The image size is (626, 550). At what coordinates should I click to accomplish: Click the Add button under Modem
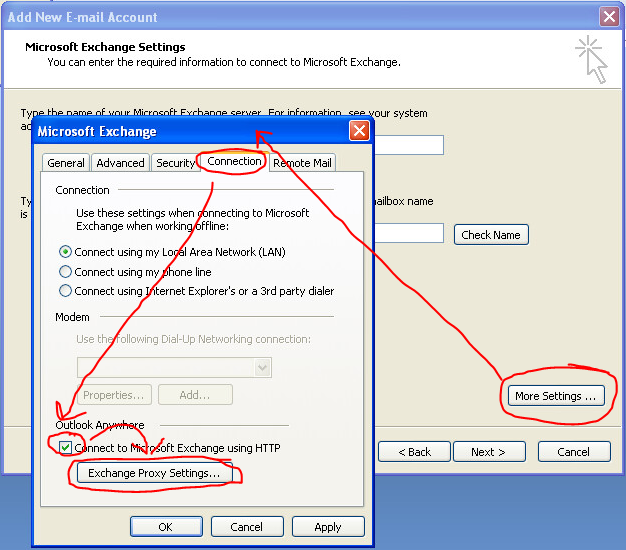point(195,395)
